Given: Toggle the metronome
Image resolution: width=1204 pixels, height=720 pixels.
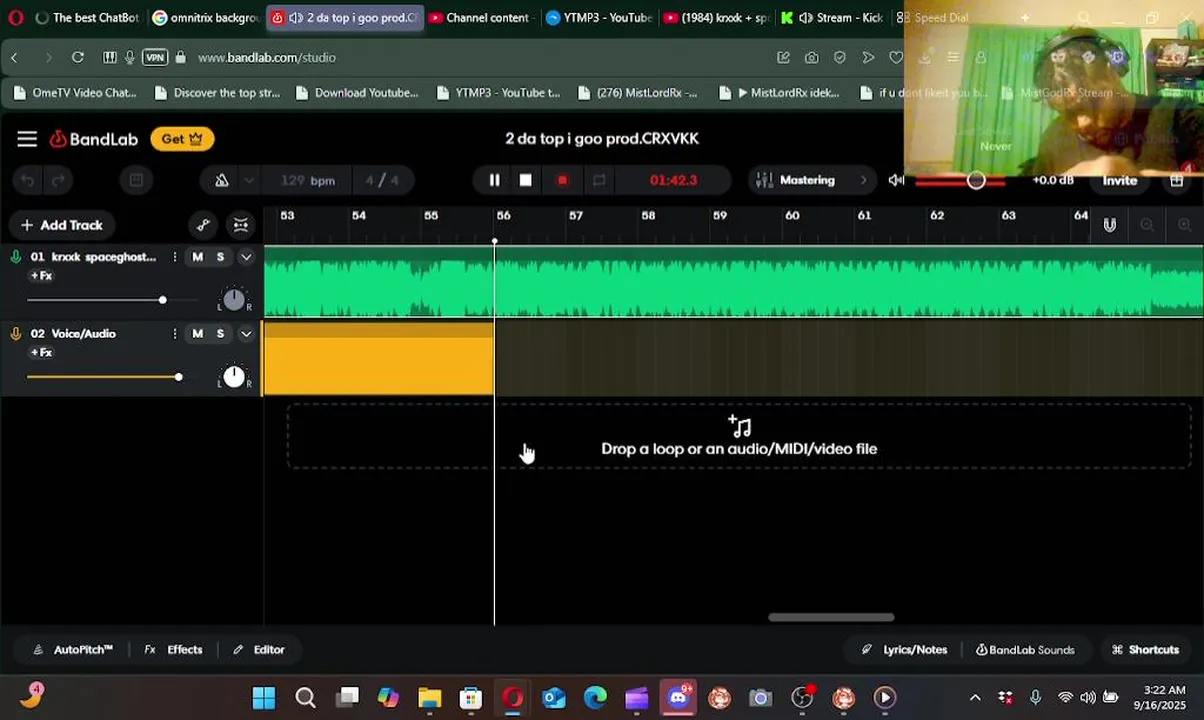Looking at the screenshot, I should point(222,180).
